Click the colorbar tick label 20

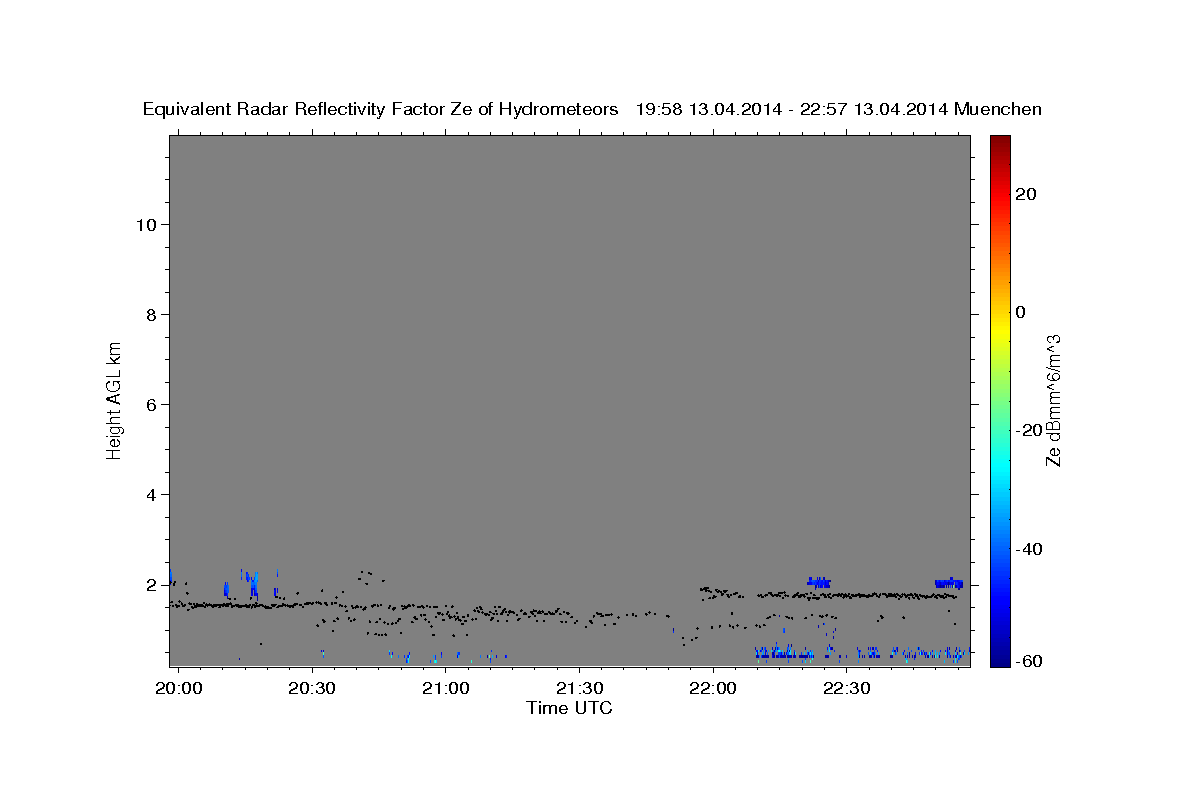1026,194
